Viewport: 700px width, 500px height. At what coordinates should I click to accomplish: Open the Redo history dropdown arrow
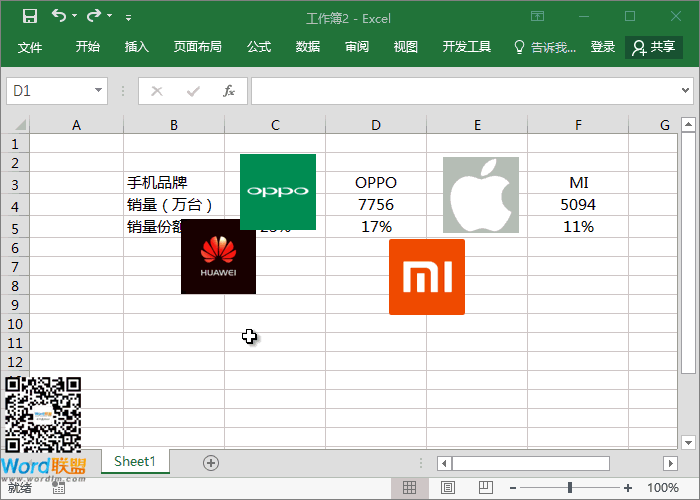click(x=110, y=16)
